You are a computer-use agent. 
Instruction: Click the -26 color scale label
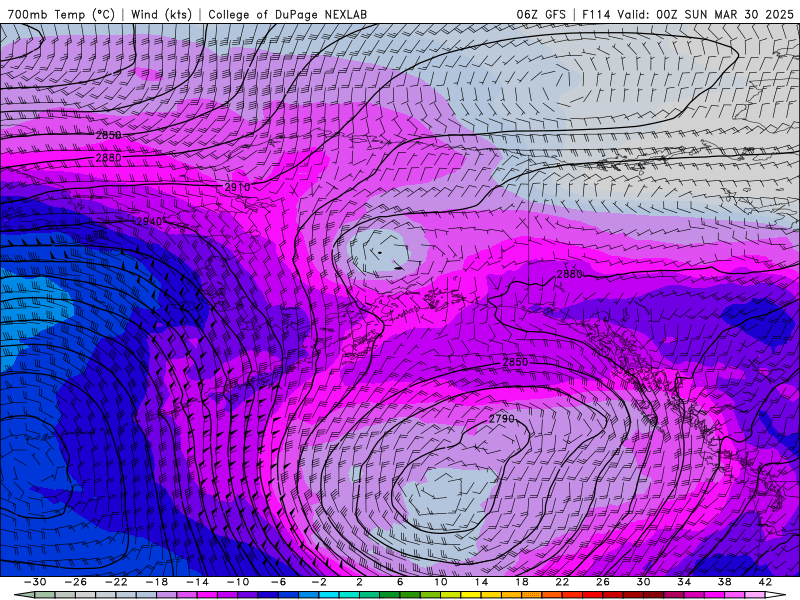tap(76, 582)
